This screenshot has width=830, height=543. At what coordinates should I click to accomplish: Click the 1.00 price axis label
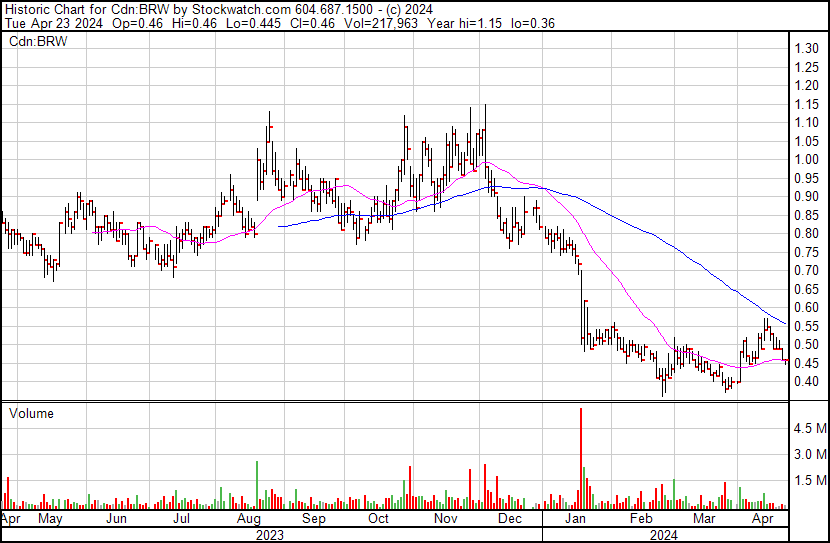807,159
